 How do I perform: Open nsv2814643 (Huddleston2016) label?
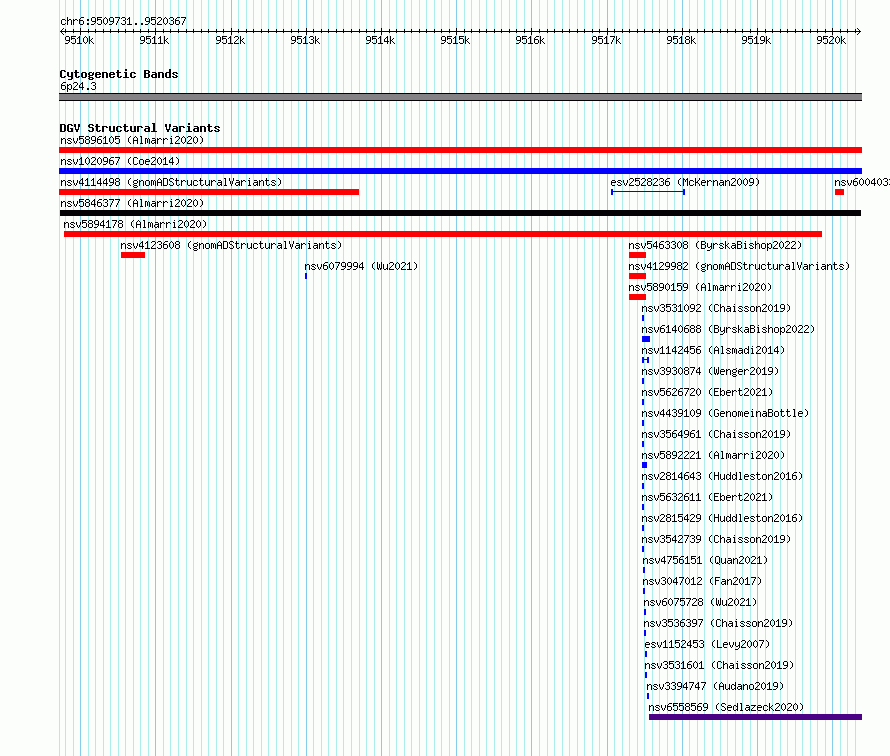tap(722, 476)
